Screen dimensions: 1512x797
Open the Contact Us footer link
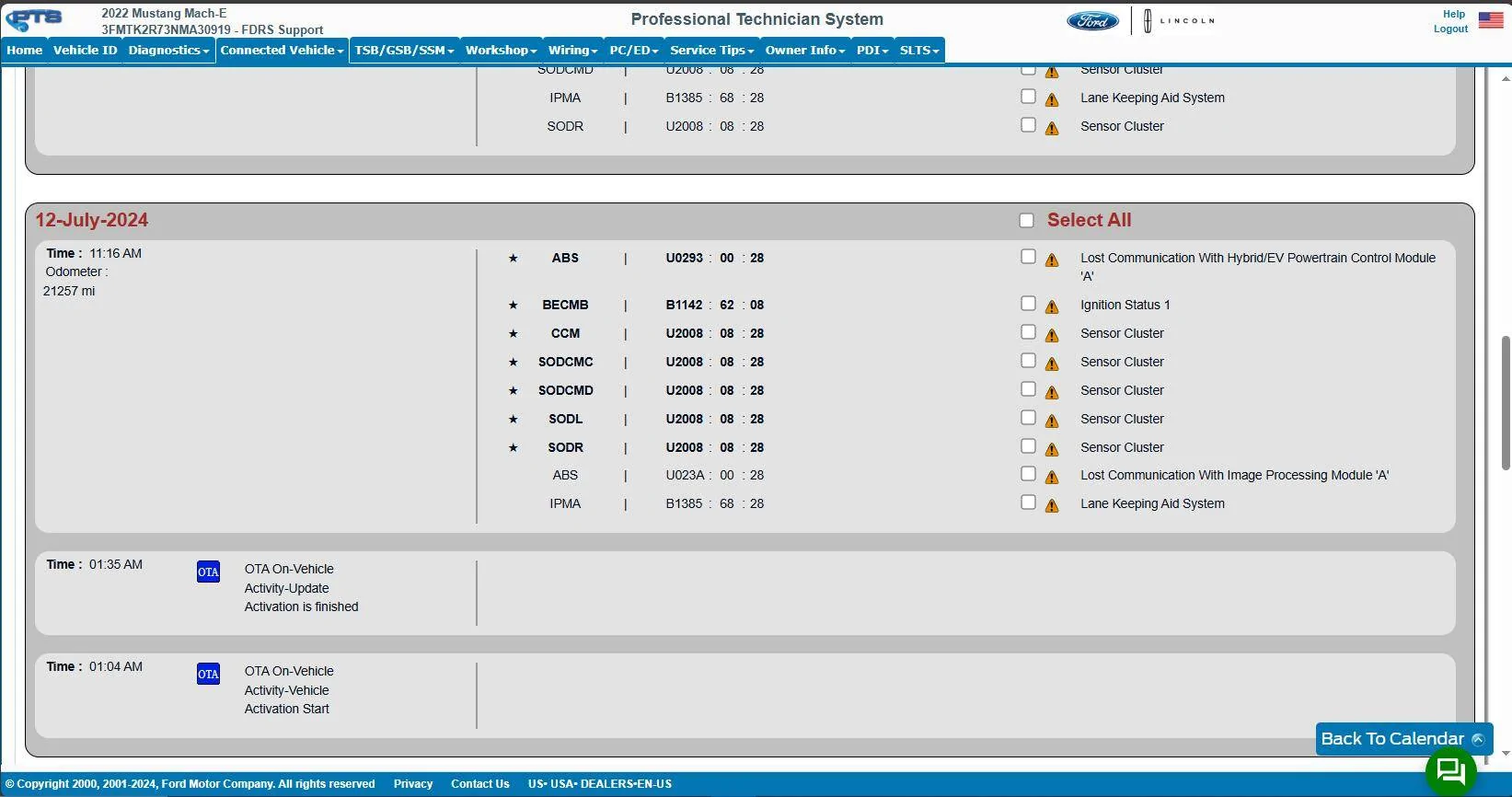click(480, 784)
